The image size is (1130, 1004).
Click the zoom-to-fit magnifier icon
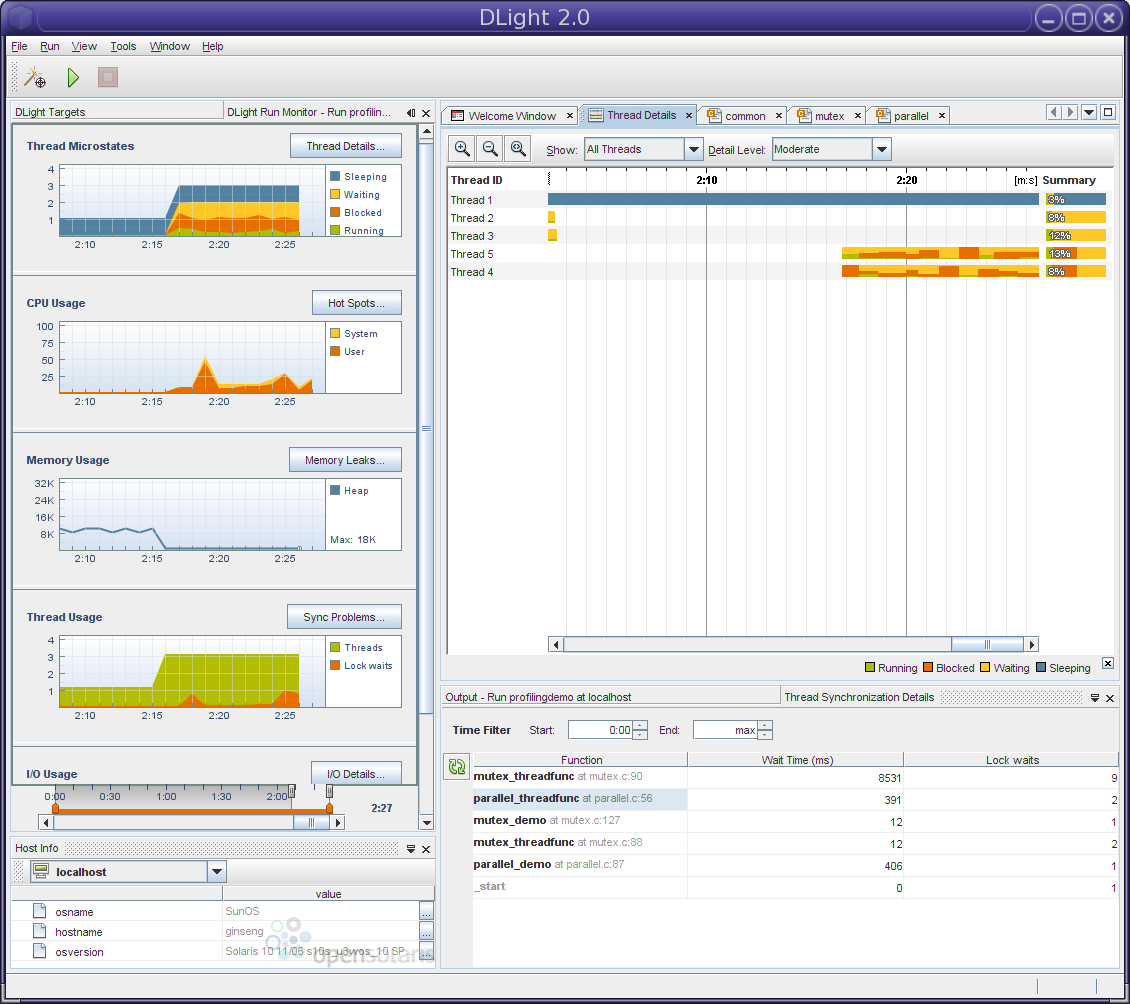pyautogui.click(x=518, y=148)
